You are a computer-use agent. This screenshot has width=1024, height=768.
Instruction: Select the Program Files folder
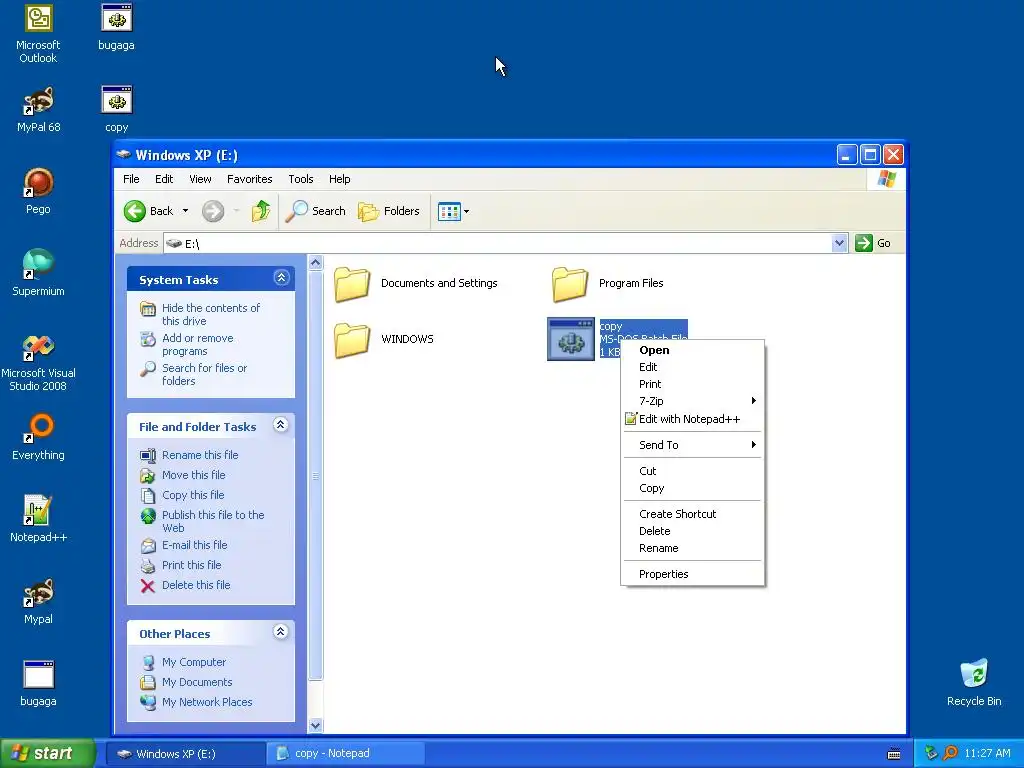tap(607, 283)
